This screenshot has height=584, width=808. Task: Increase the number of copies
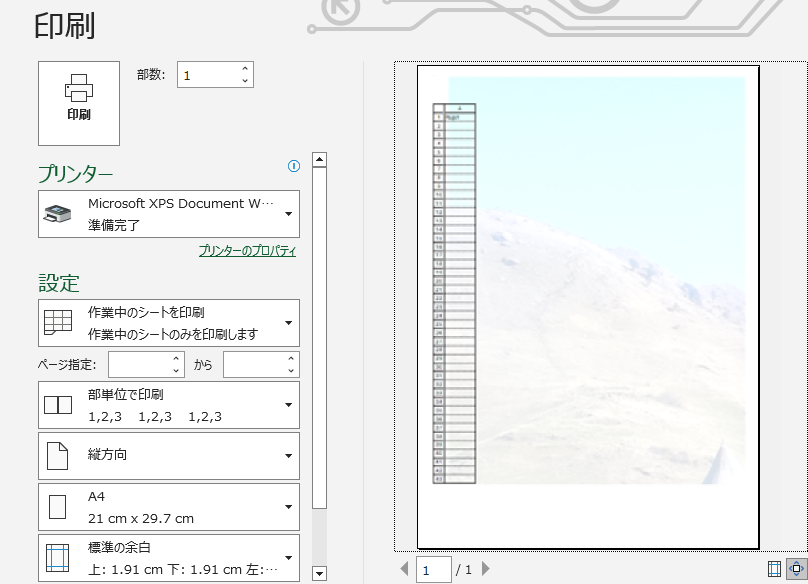coord(245,69)
